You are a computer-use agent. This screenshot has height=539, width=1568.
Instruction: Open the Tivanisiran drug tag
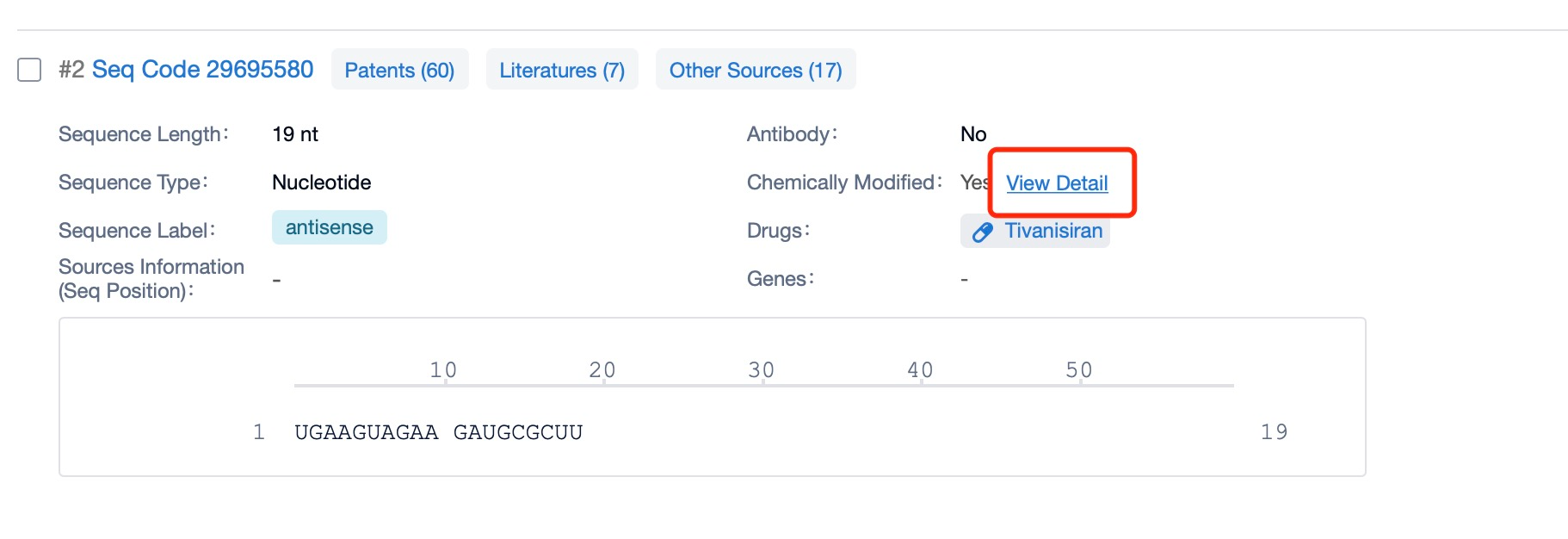tap(1053, 231)
